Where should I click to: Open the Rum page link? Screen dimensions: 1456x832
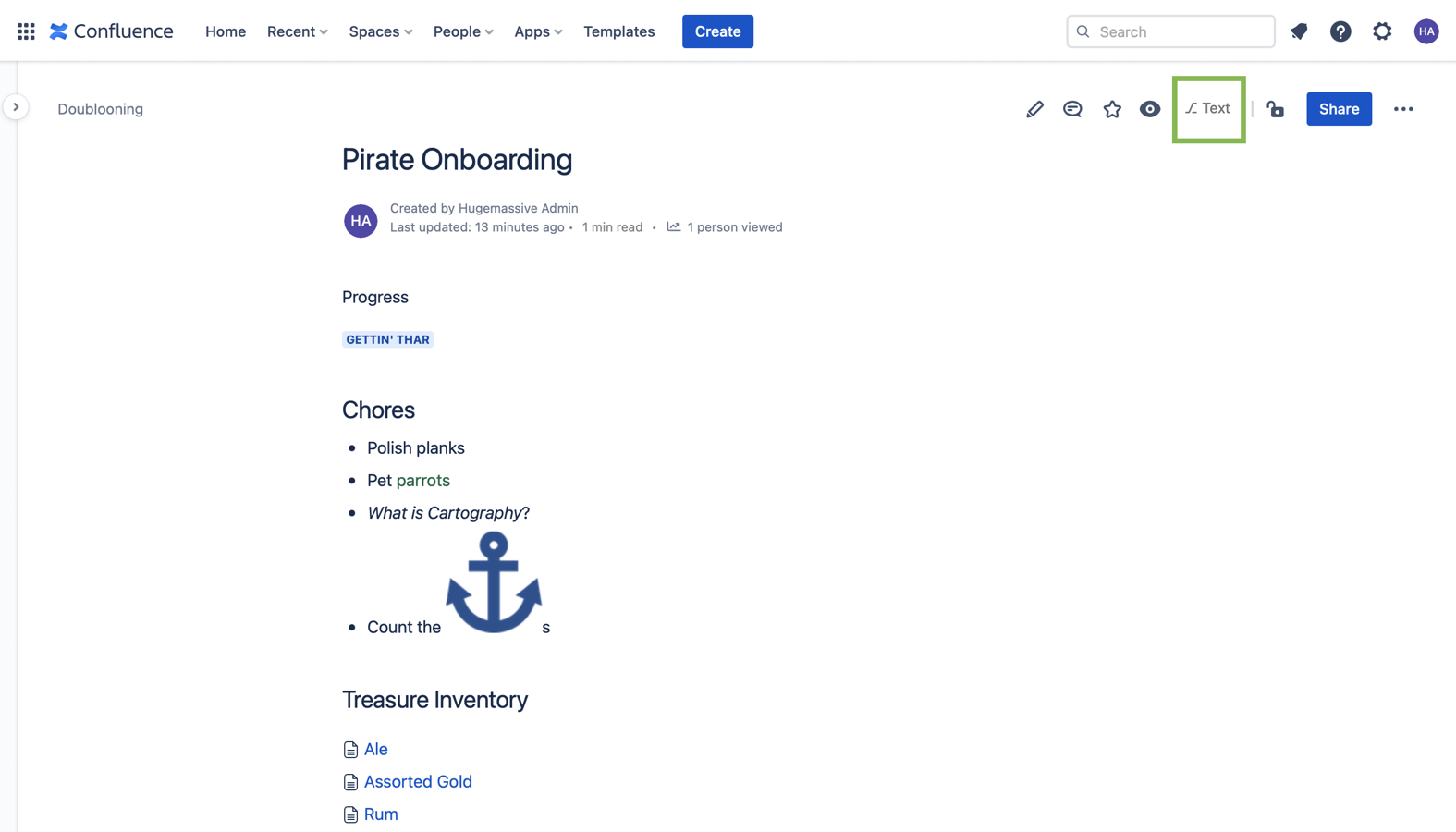[381, 814]
